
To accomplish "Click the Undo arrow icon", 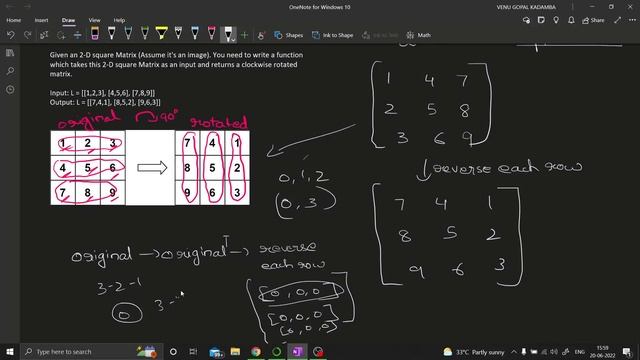I will point(11,35).
